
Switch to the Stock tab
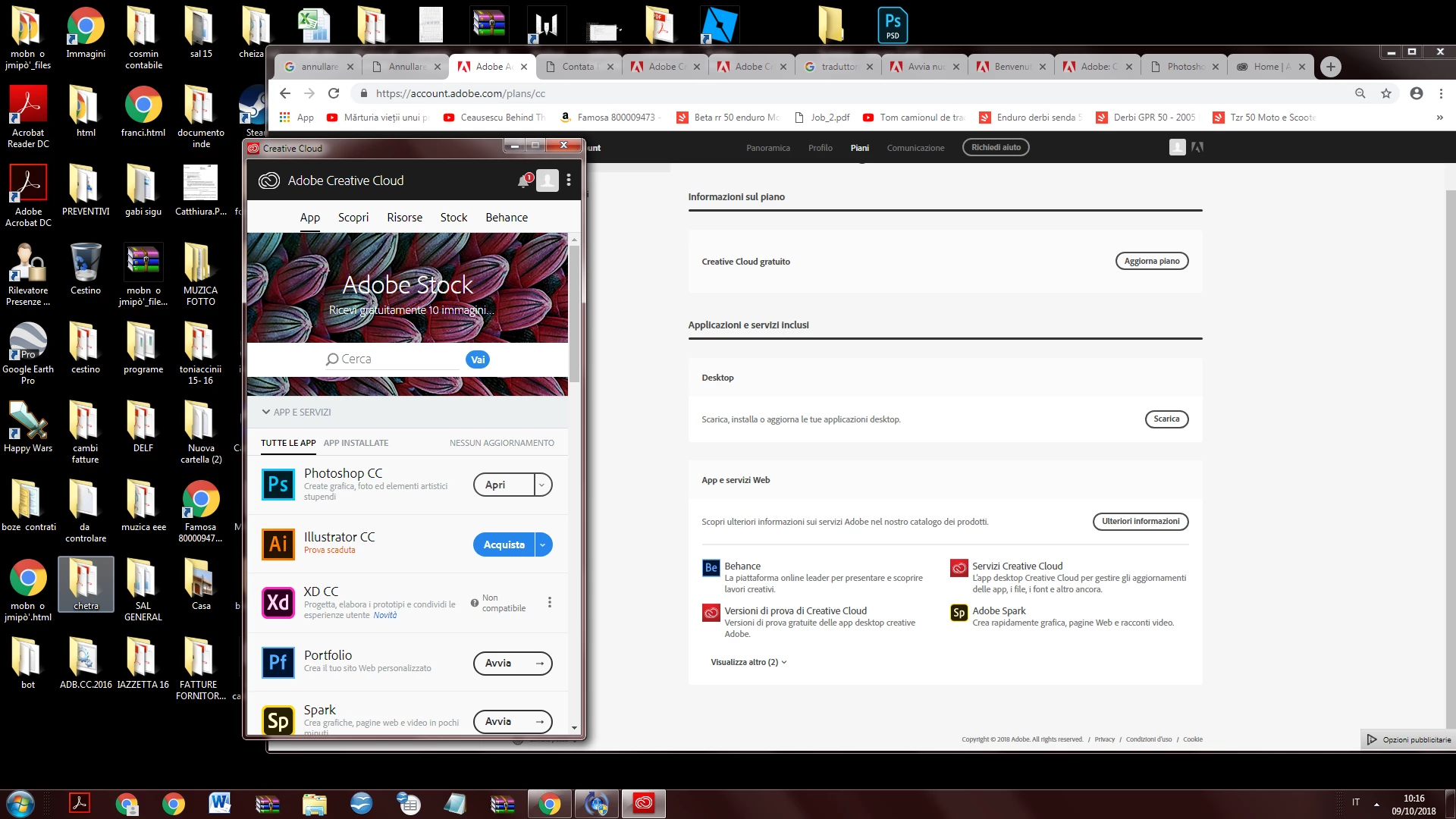[x=453, y=218]
